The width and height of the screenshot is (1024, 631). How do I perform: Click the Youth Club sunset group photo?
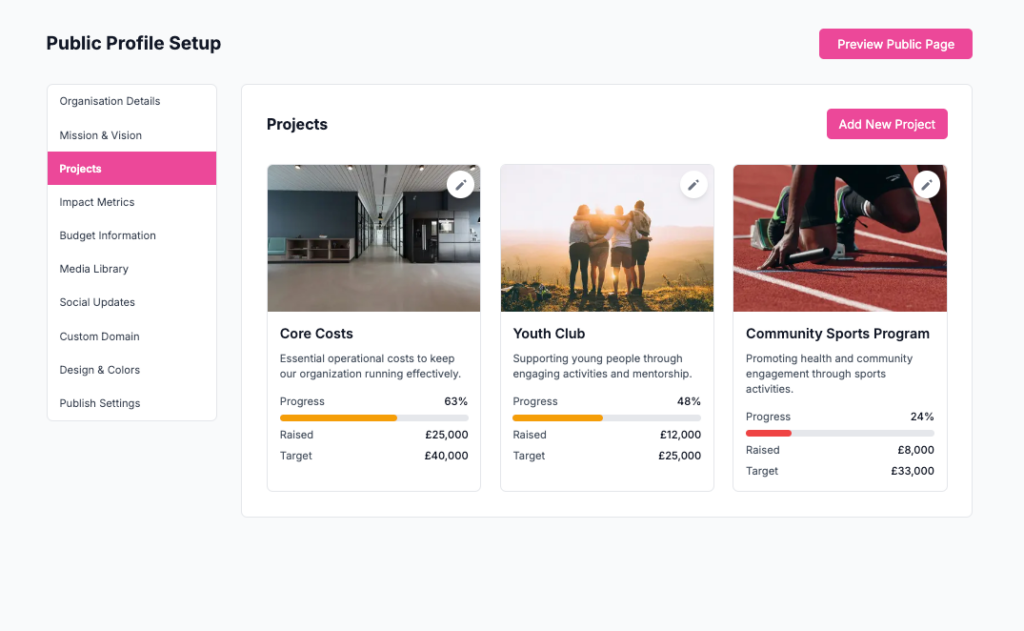point(607,240)
